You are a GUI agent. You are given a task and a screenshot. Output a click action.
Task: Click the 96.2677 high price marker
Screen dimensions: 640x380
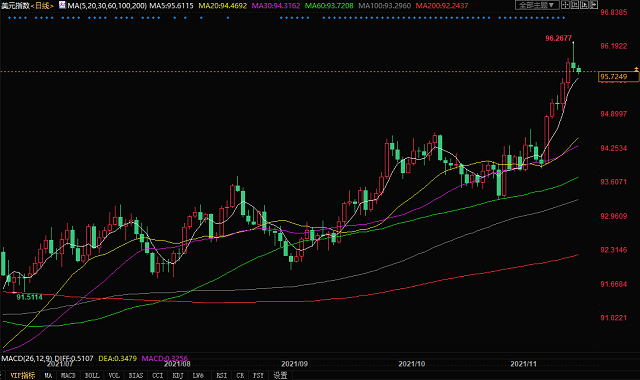click(x=558, y=38)
